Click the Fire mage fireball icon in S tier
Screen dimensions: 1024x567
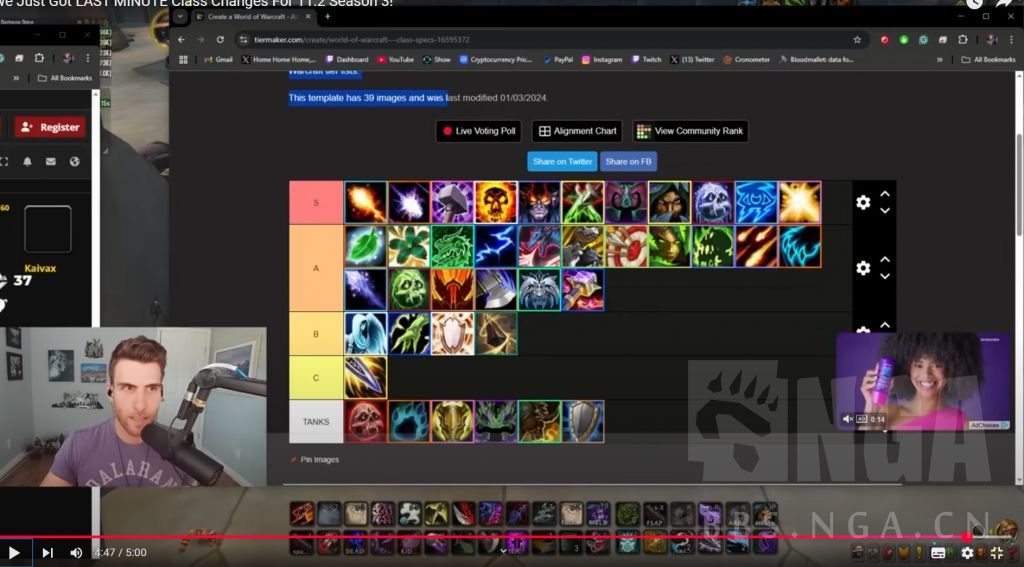click(x=365, y=202)
